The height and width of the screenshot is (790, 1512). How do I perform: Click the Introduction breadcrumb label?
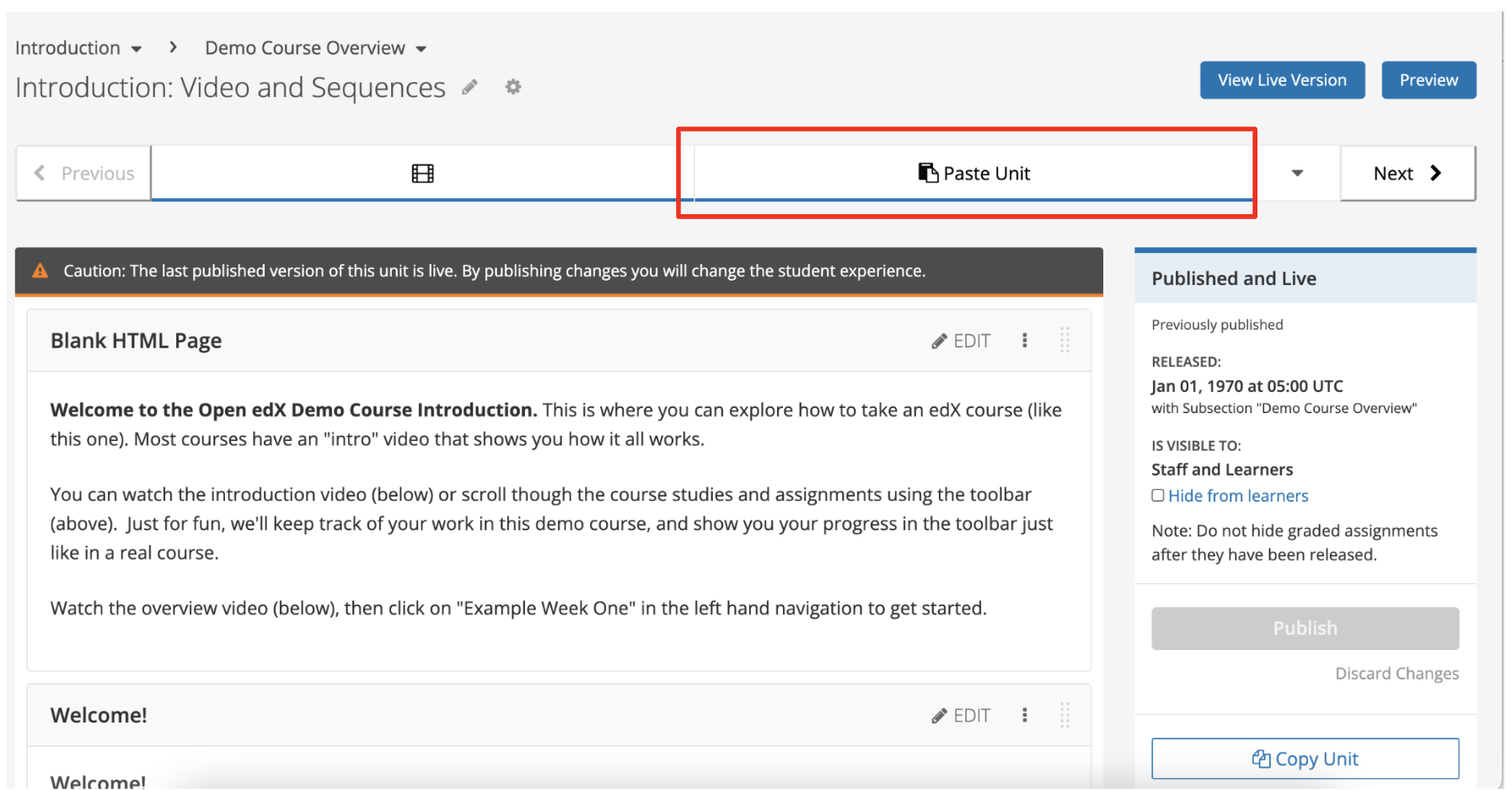tap(67, 48)
